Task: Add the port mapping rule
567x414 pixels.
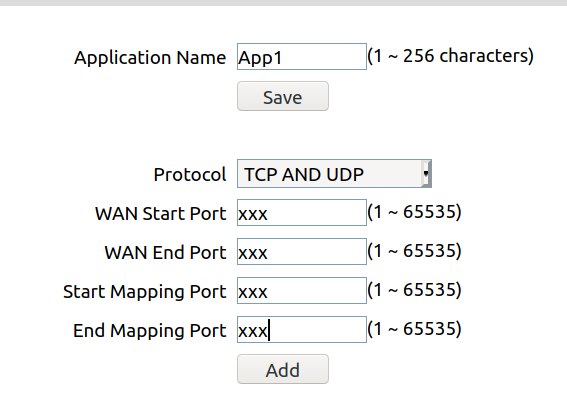Action: point(283,369)
